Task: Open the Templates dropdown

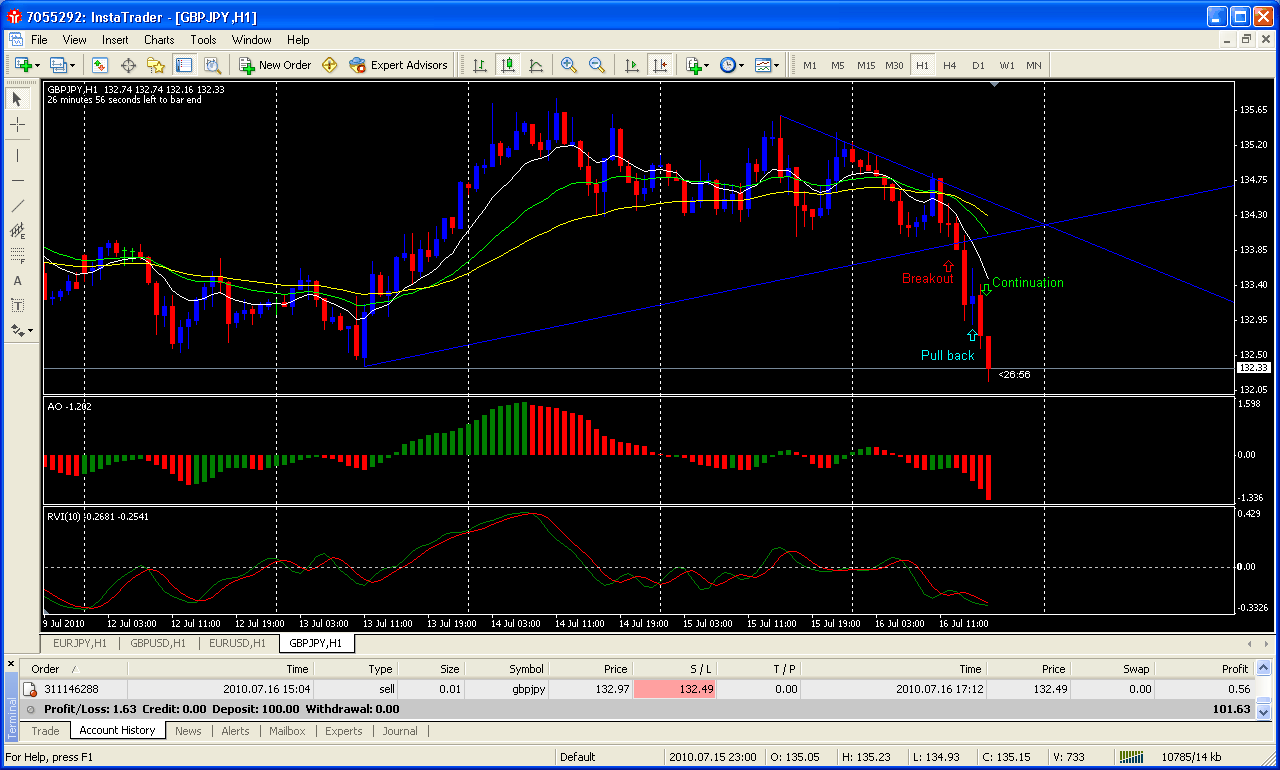Action: 768,65
